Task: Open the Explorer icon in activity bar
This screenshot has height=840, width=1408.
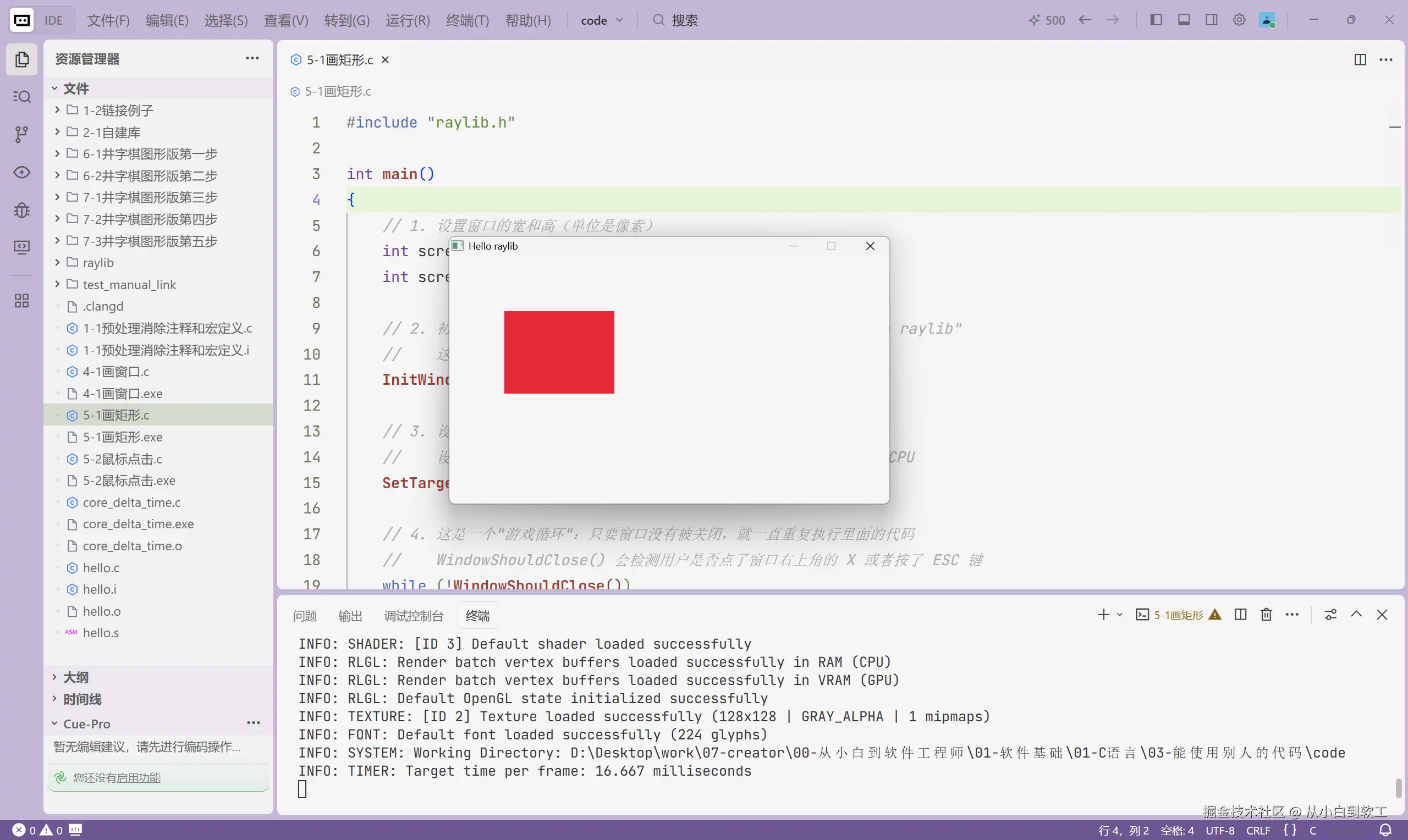Action: click(21, 59)
